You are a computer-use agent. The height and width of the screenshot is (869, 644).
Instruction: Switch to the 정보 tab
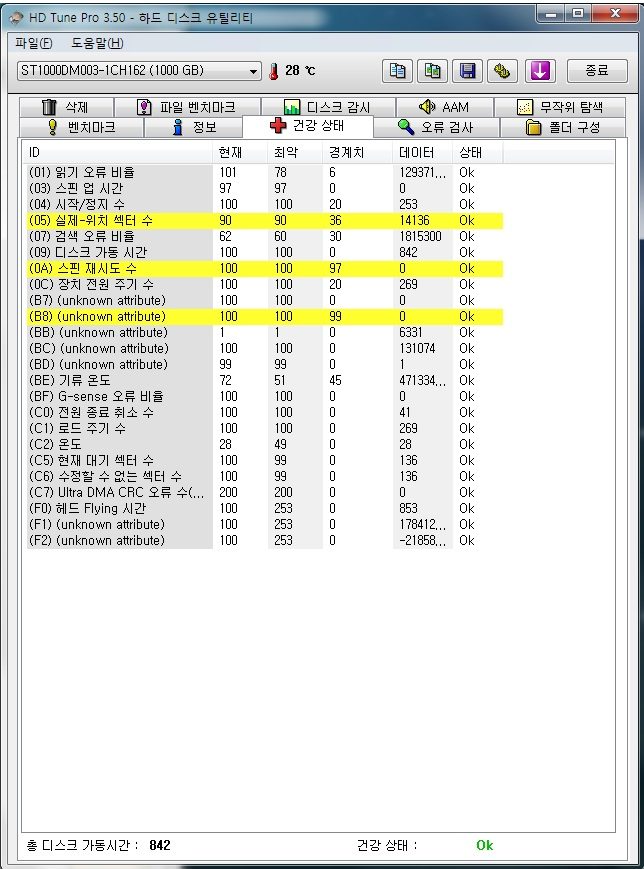193,127
